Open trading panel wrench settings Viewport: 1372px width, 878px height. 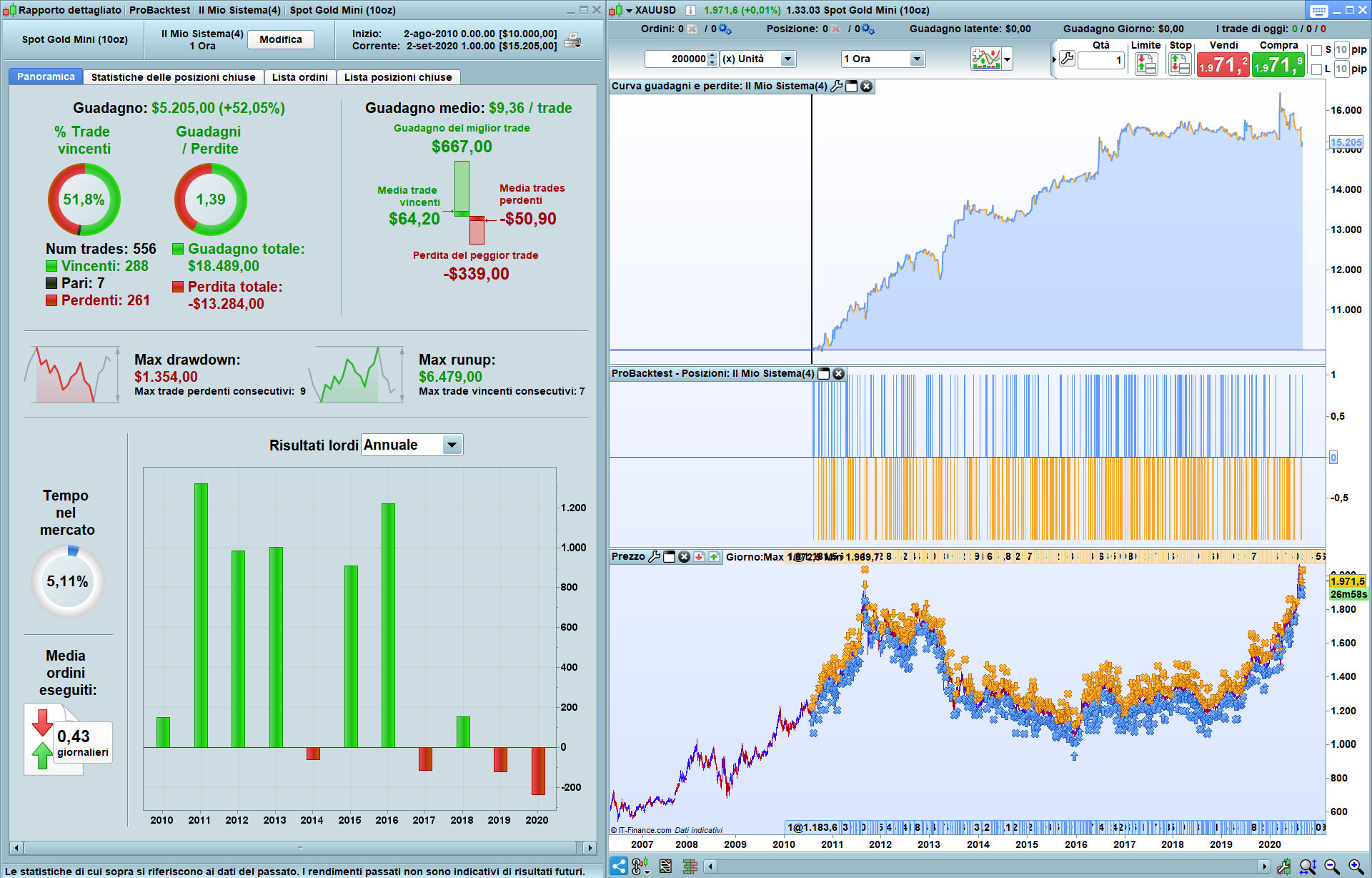coord(1067,59)
